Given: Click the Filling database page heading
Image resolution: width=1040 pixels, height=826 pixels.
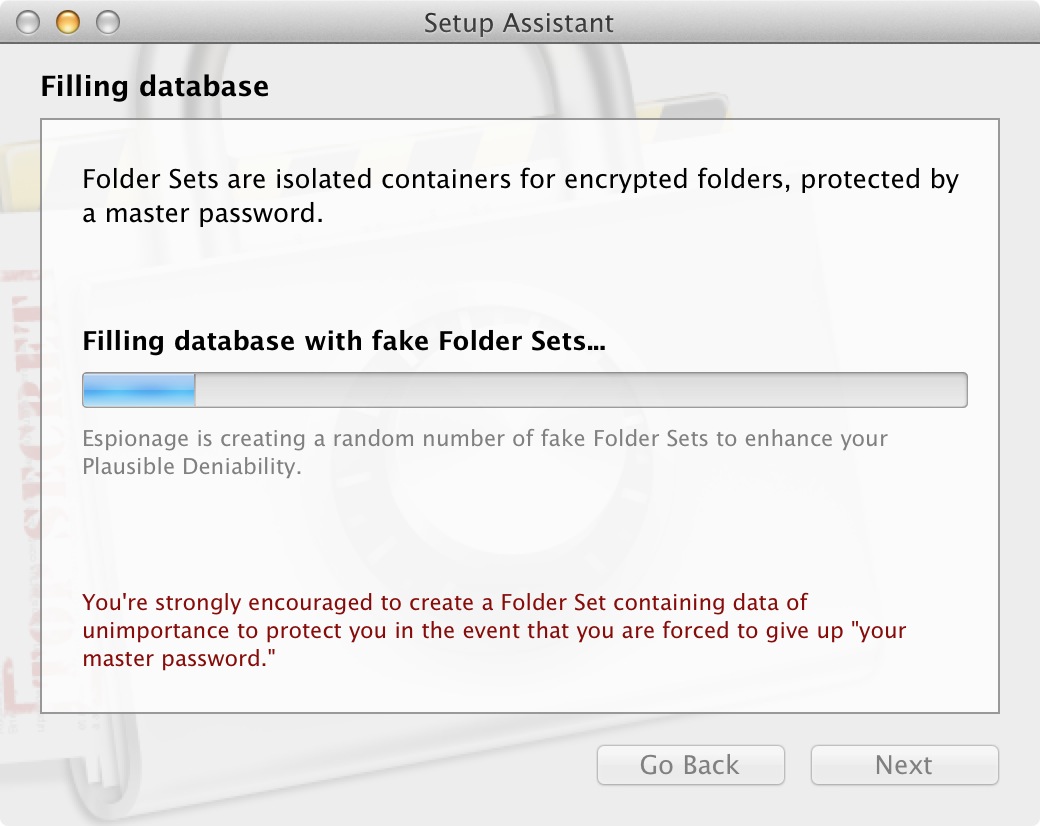Looking at the screenshot, I should tap(155, 86).
